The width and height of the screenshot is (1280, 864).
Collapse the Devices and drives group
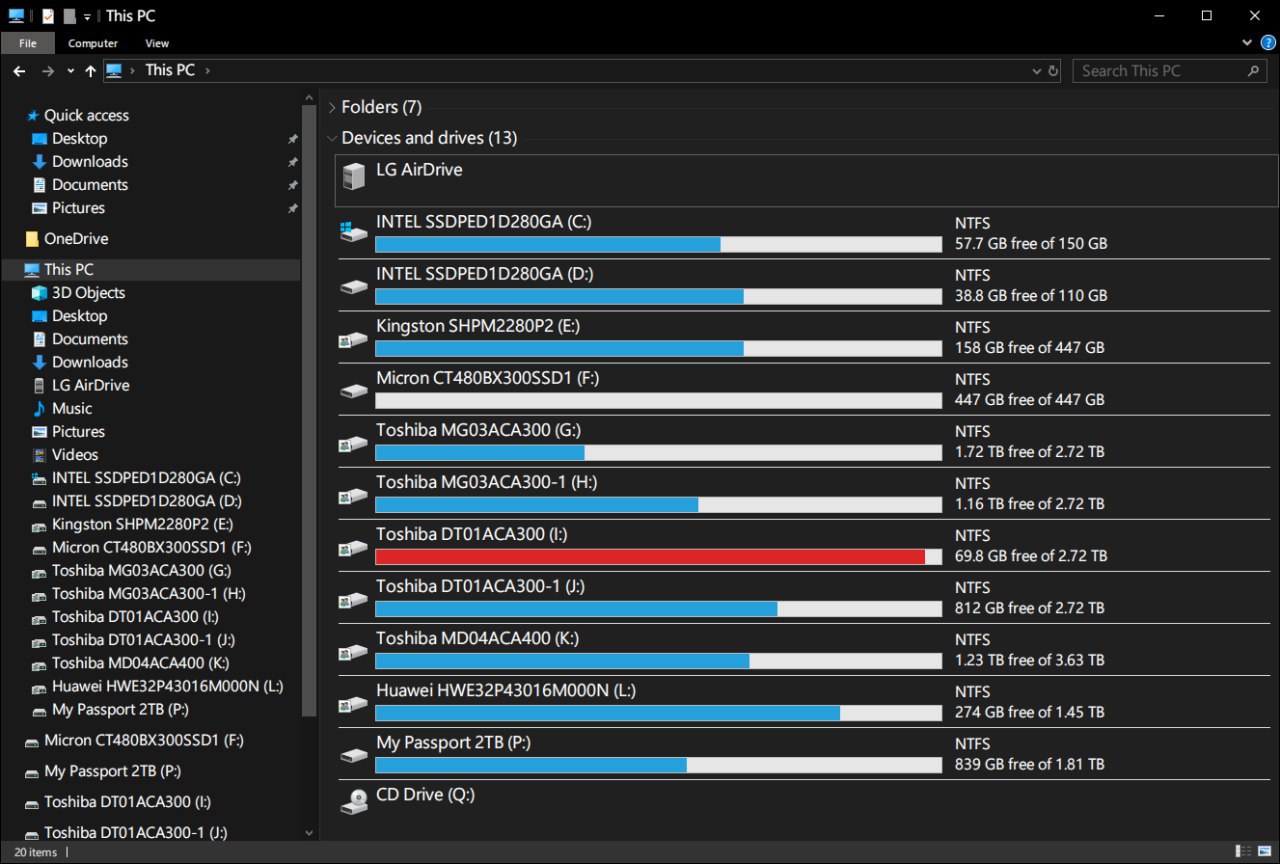click(x=332, y=138)
